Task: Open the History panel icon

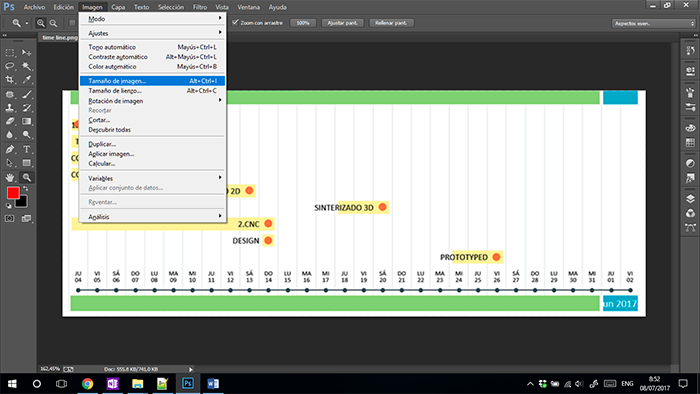Action: (690, 51)
